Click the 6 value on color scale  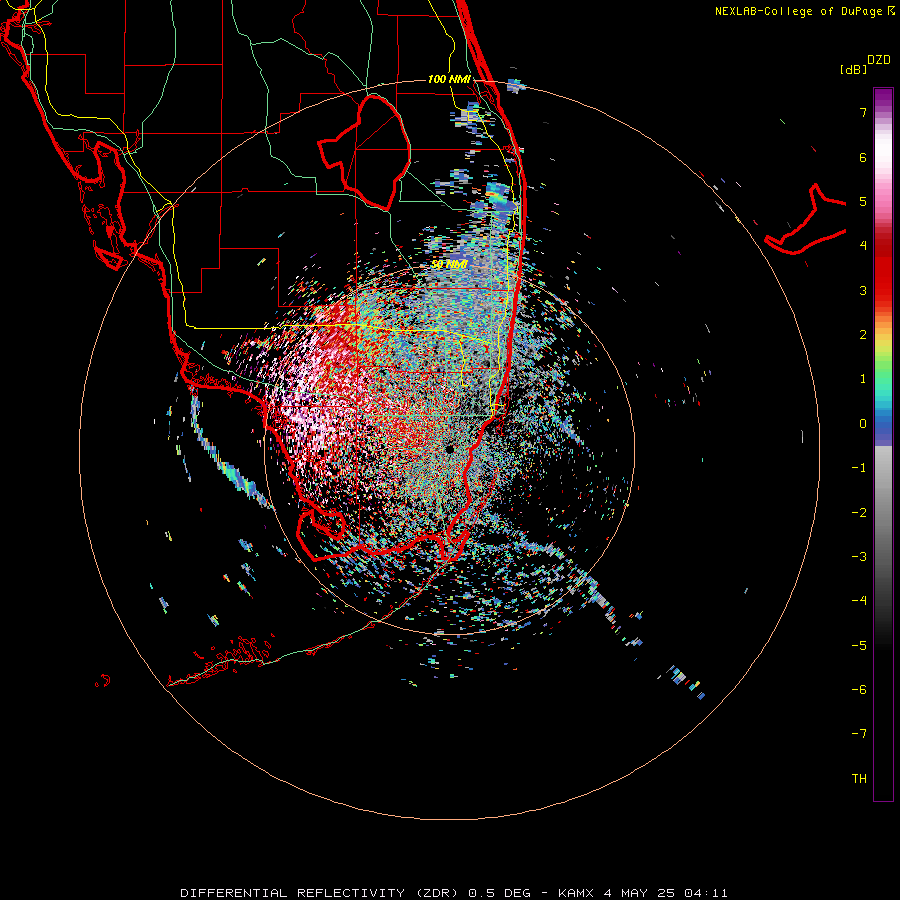(863, 157)
